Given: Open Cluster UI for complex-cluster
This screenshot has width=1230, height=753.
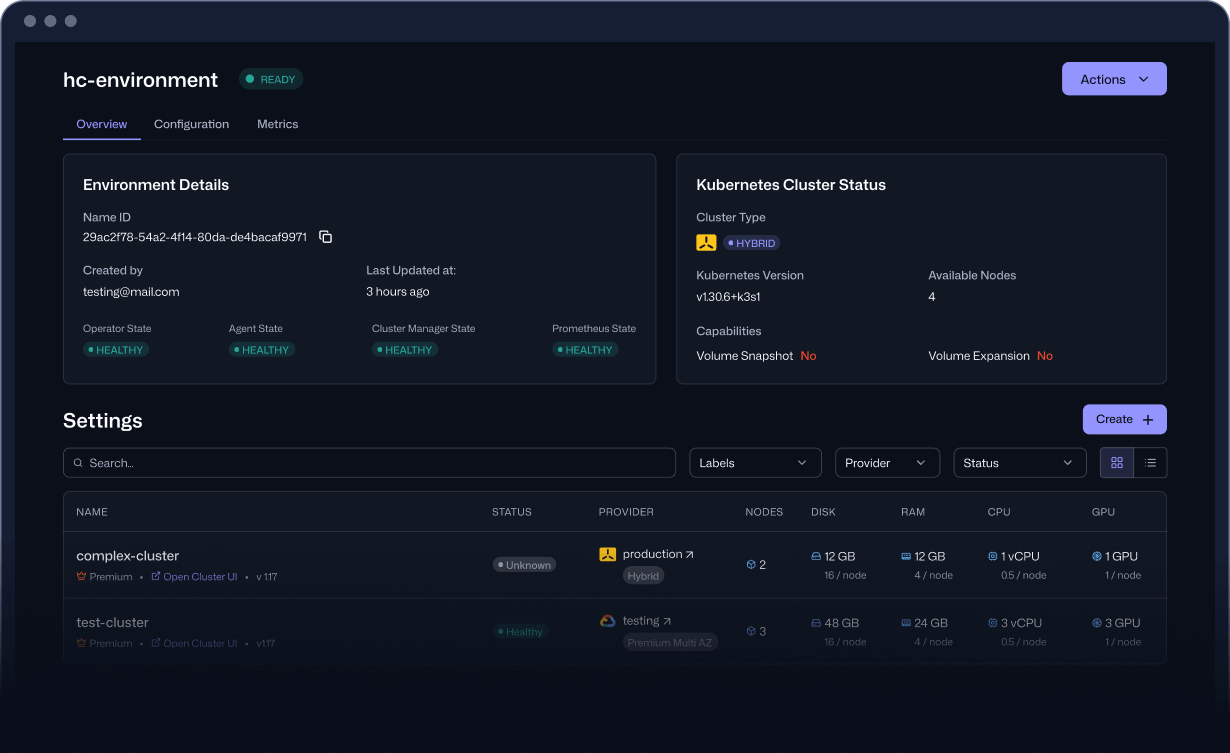Looking at the screenshot, I should (194, 577).
